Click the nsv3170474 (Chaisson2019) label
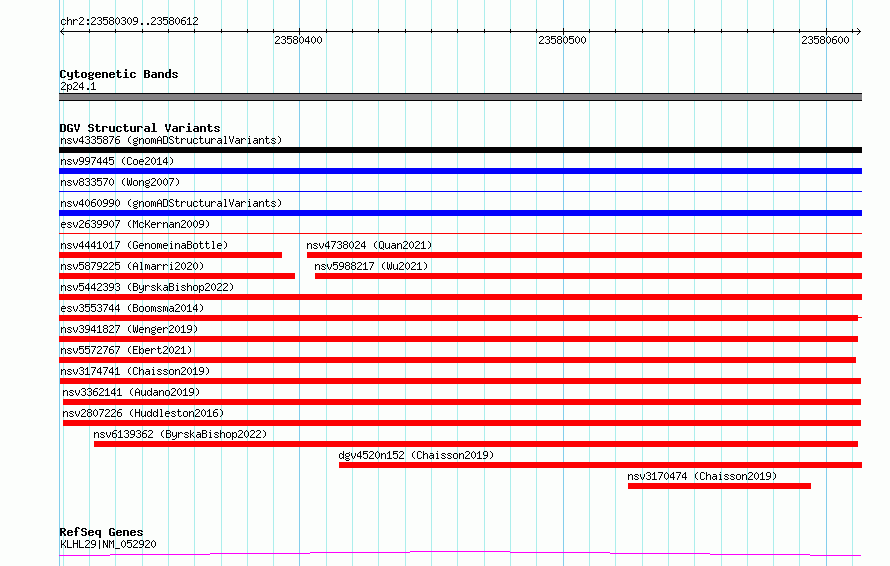 tap(702, 476)
